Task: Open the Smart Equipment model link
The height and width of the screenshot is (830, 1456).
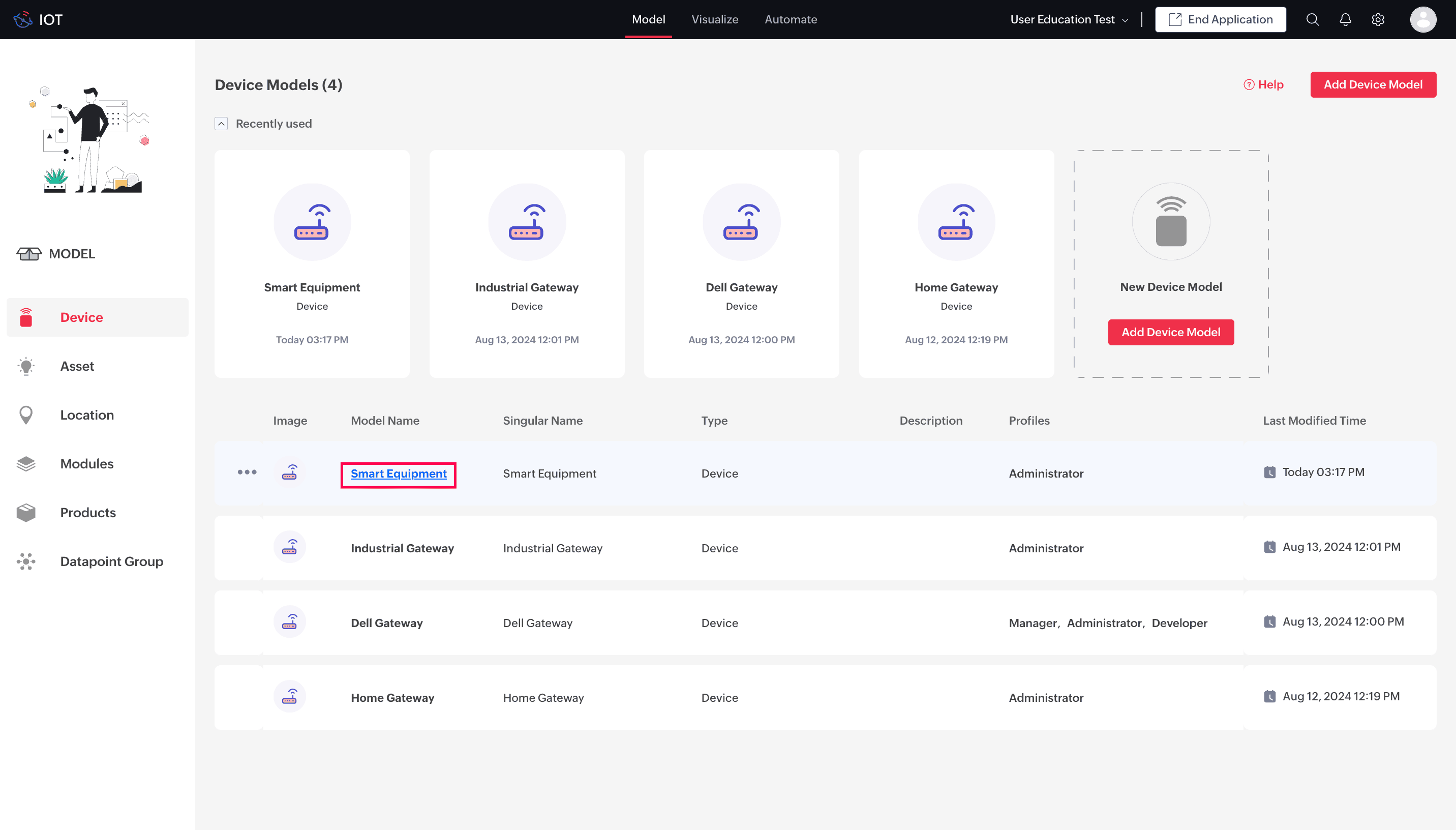Action: point(398,473)
